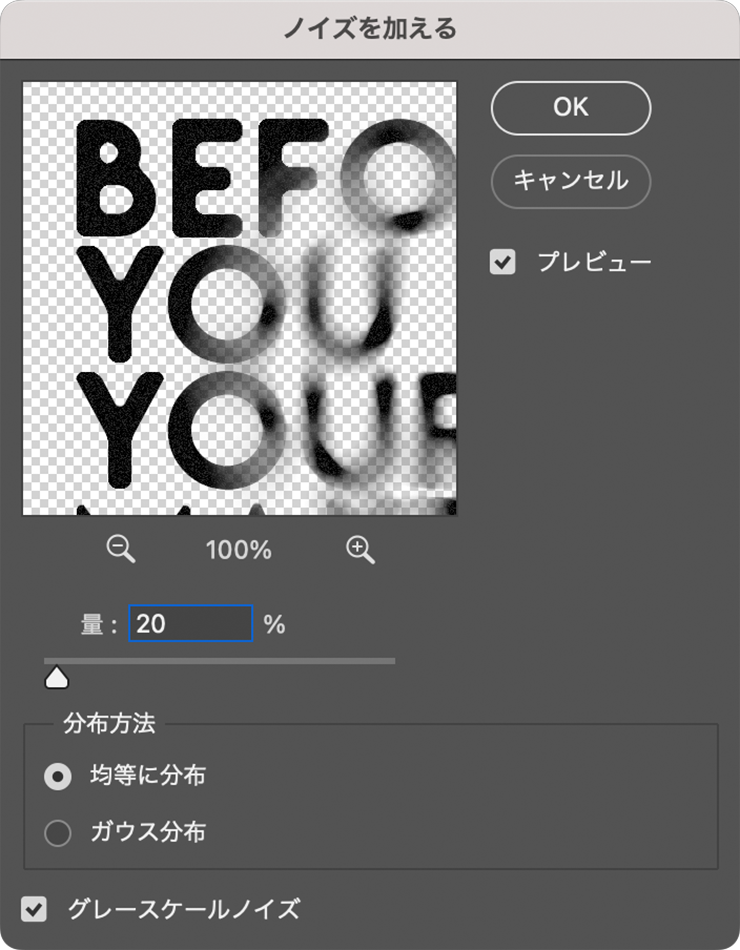The height and width of the screenshot is (950, 740).
Task: Select the ガウス分布 radio button
Action: coord(58,832)
